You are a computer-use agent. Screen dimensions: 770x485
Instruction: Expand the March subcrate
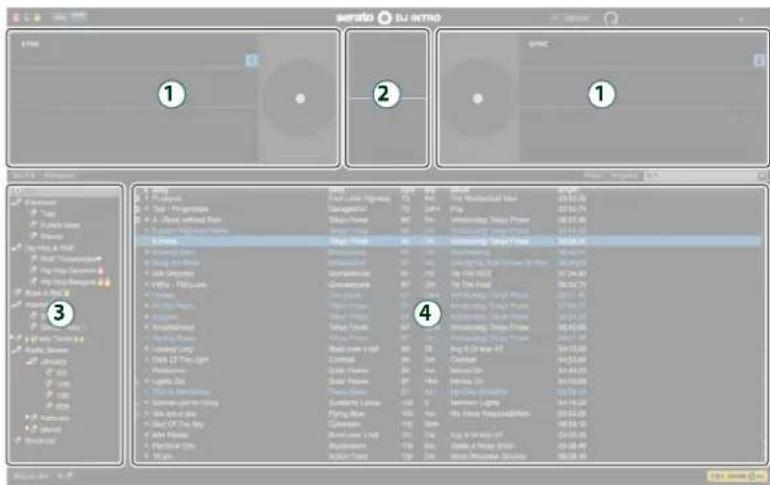[x=28, y=429]
